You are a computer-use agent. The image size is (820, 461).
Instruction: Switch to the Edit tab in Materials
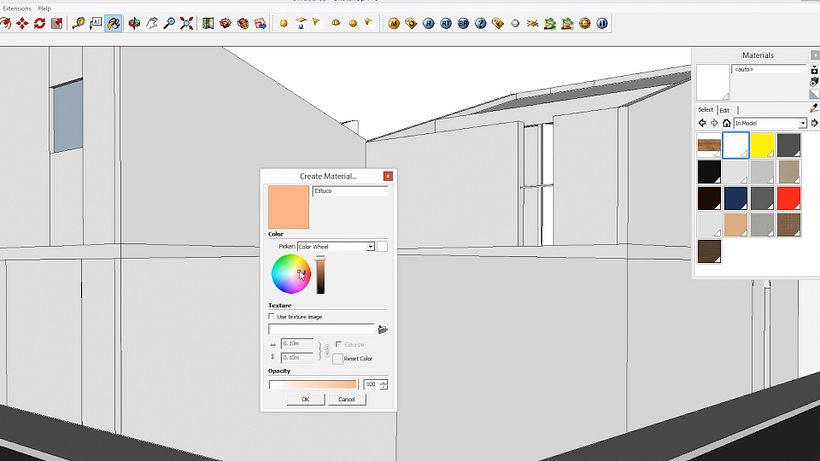(724, 110)
